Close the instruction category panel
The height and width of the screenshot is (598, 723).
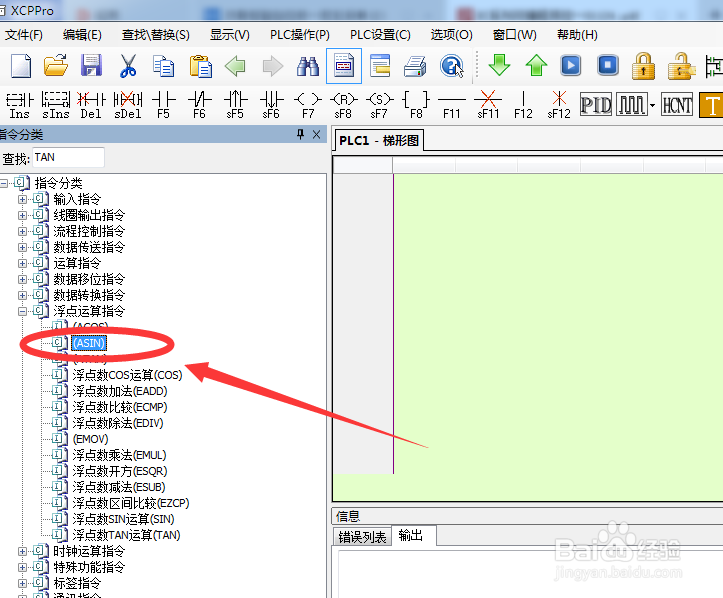pos(316,135)
